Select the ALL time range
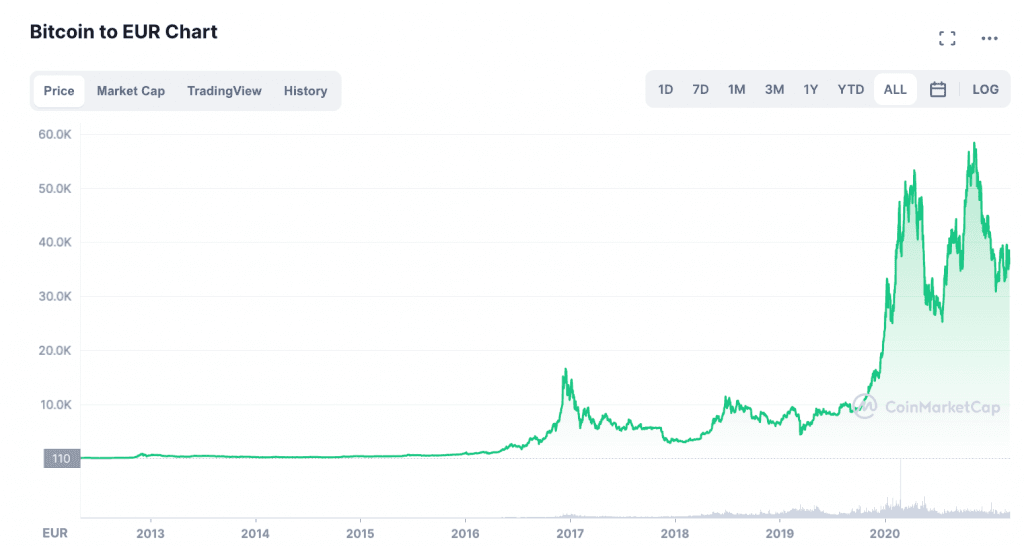Screen dimensions: 1024x546 [x=895, y=89]
